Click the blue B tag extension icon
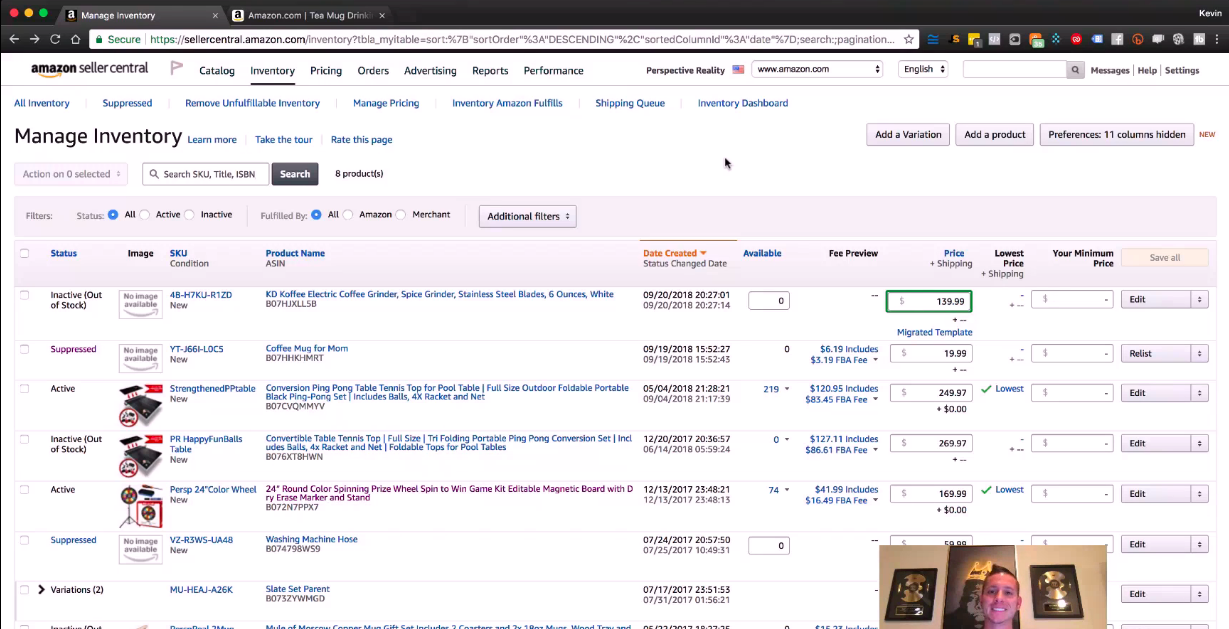1229x629 pixels. pos(1097,39)
